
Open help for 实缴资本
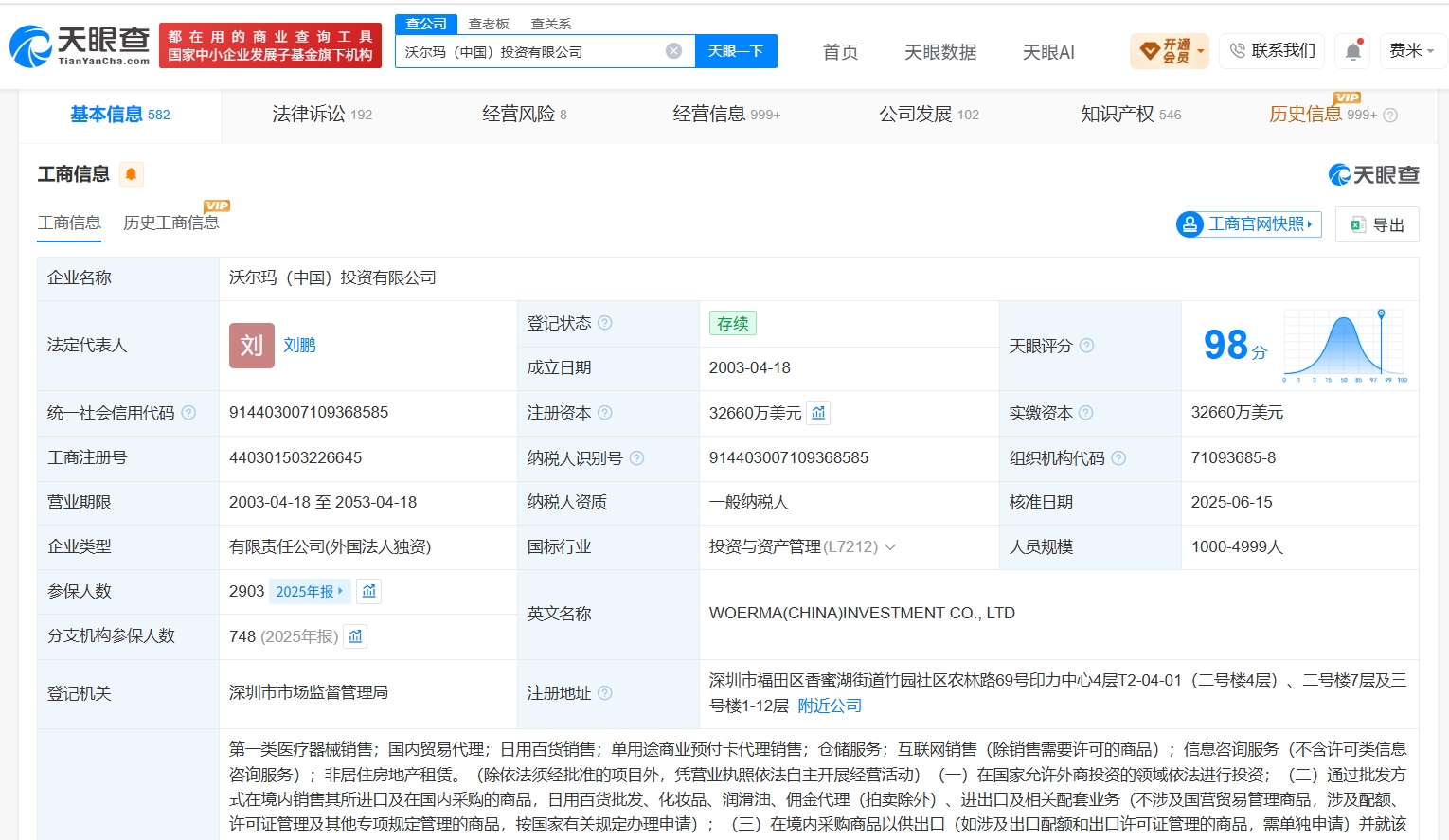pyautogui.click(x=1086, y=413)
